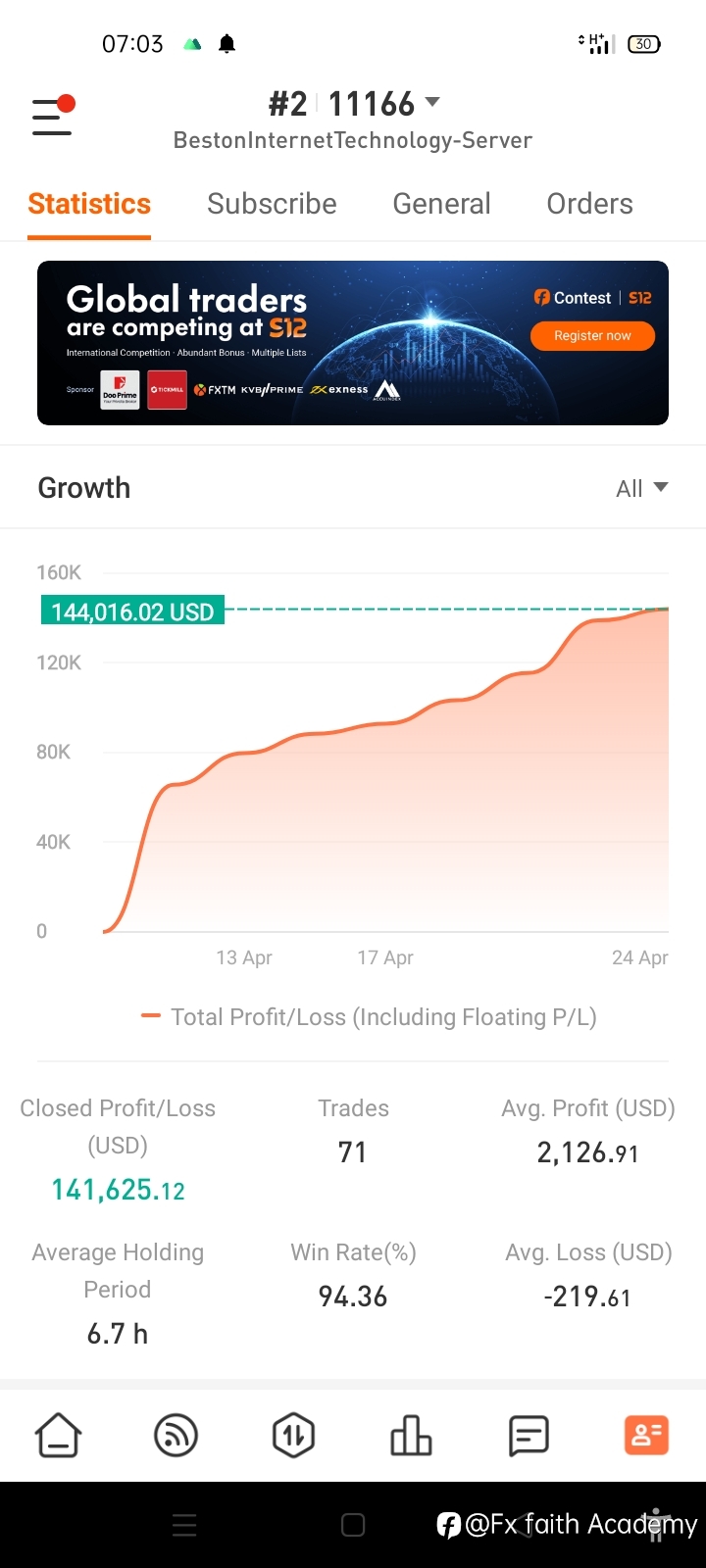The height and width of the screenshot is (1568, 706).
Task: Tap the 144,016.02 USD value marker
Action: point(132,612)
